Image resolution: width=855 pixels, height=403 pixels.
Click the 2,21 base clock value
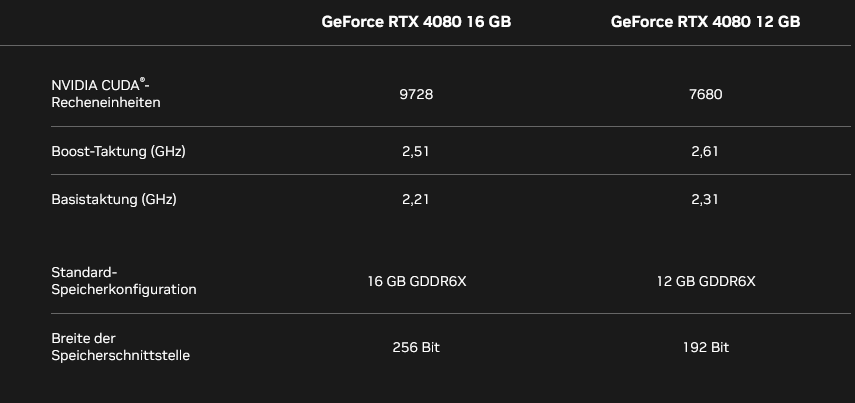tap(416, 199)
